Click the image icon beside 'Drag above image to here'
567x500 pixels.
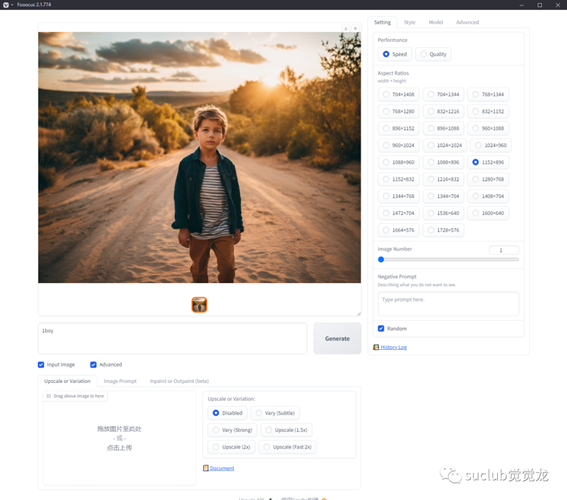tap(49, 396)
